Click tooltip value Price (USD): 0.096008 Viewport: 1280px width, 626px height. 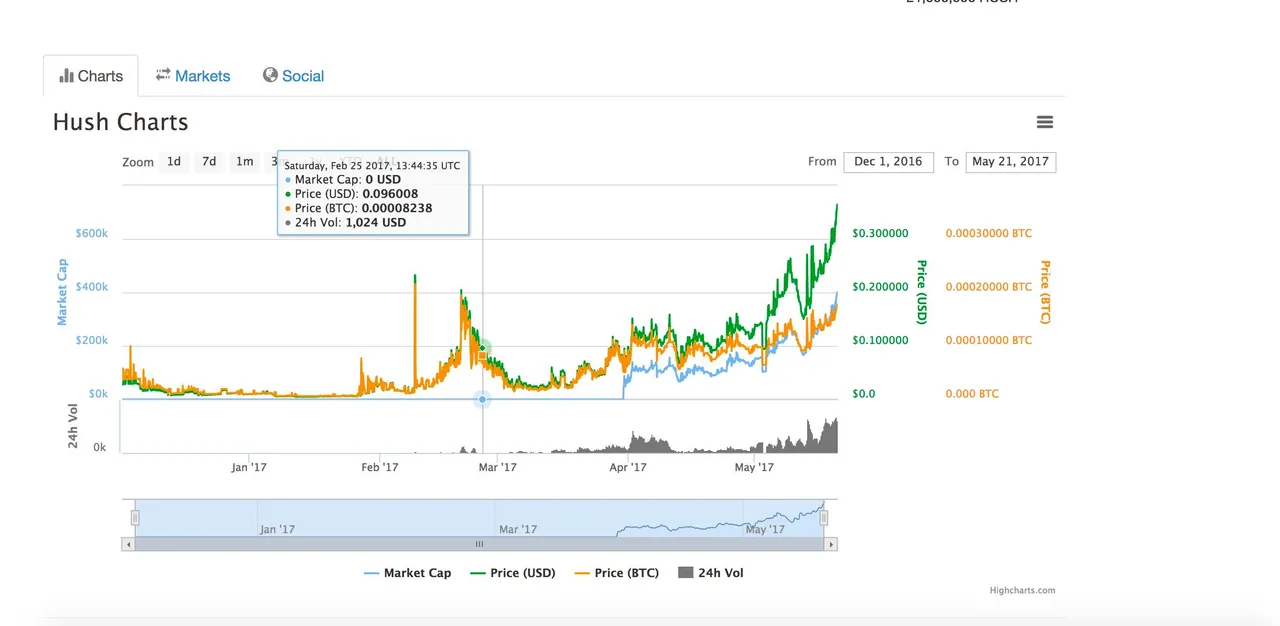[x=351, y=194]
